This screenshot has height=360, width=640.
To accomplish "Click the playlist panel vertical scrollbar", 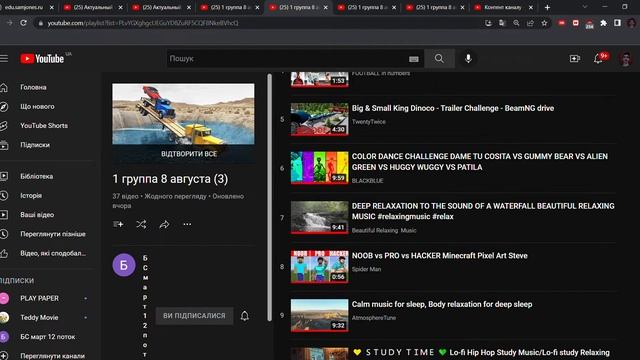I will click(269, 197).
